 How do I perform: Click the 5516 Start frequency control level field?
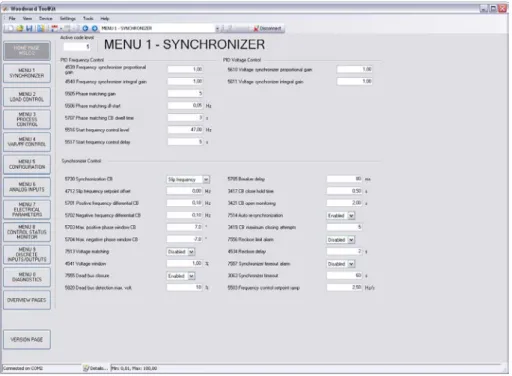tap(185, 130)
